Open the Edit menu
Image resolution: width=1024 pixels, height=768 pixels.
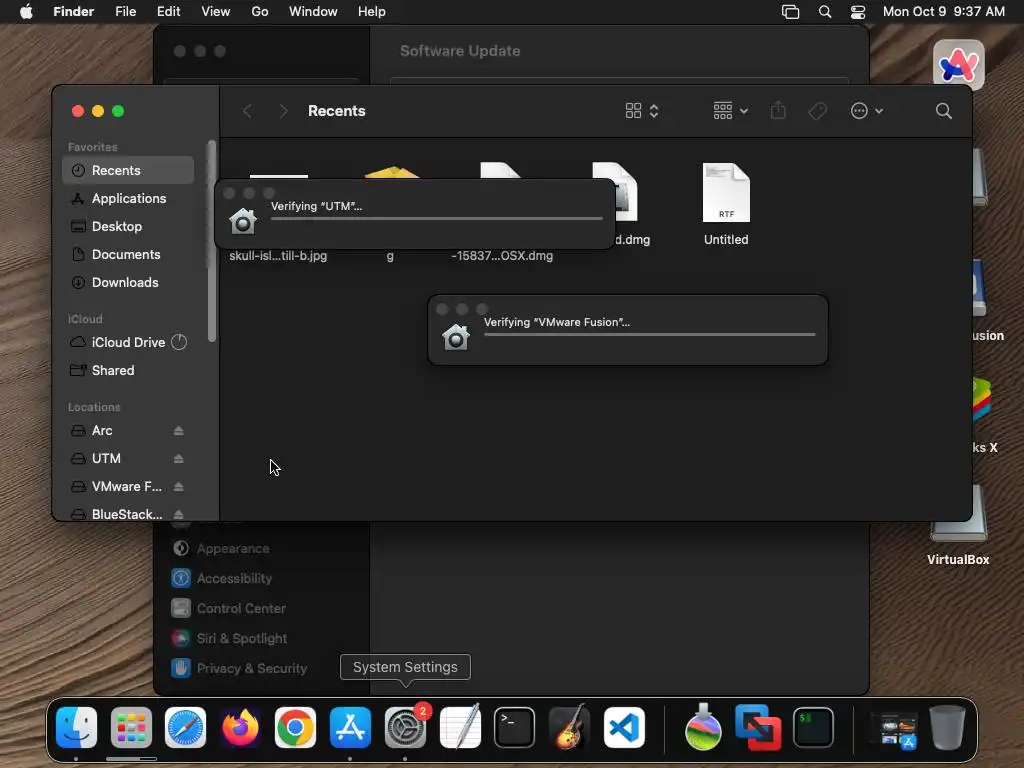[168, 12]
